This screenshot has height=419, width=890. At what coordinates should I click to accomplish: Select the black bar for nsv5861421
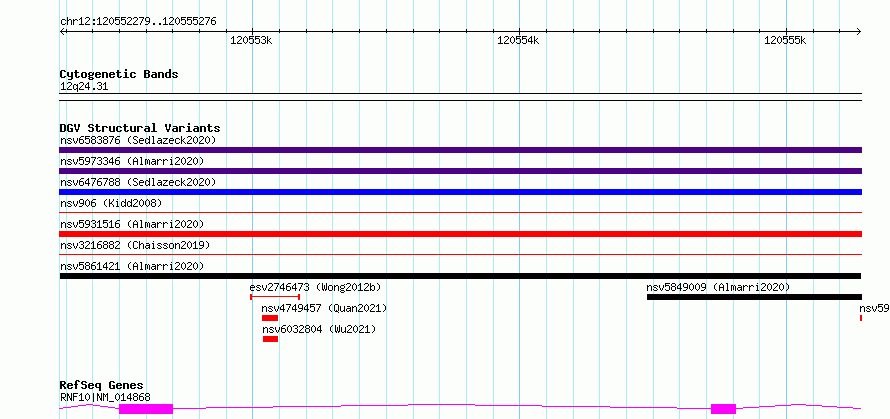tap(460, 276)
